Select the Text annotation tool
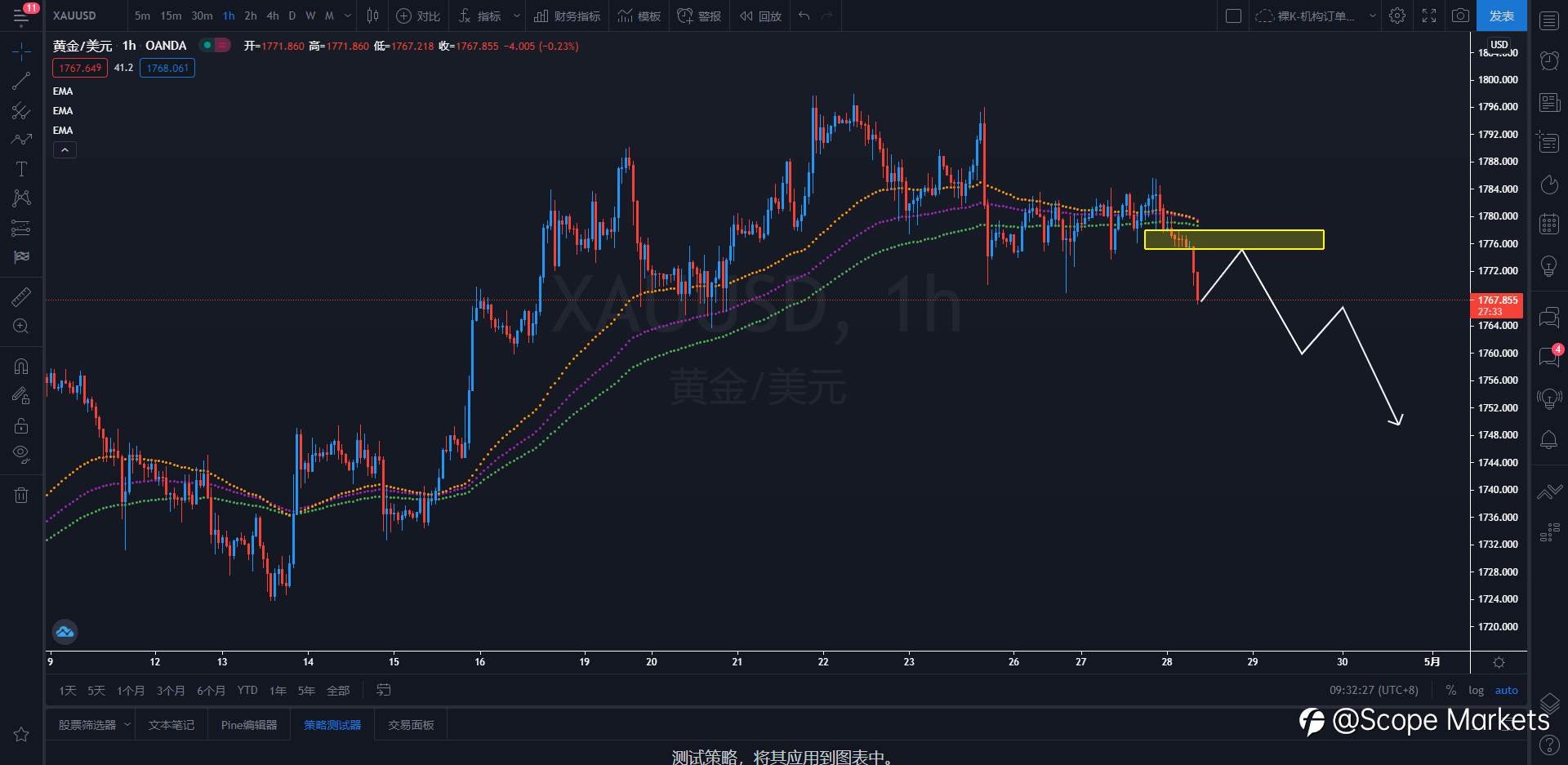The width and height of the screenshot is (1568, 765). pos(21,169)
